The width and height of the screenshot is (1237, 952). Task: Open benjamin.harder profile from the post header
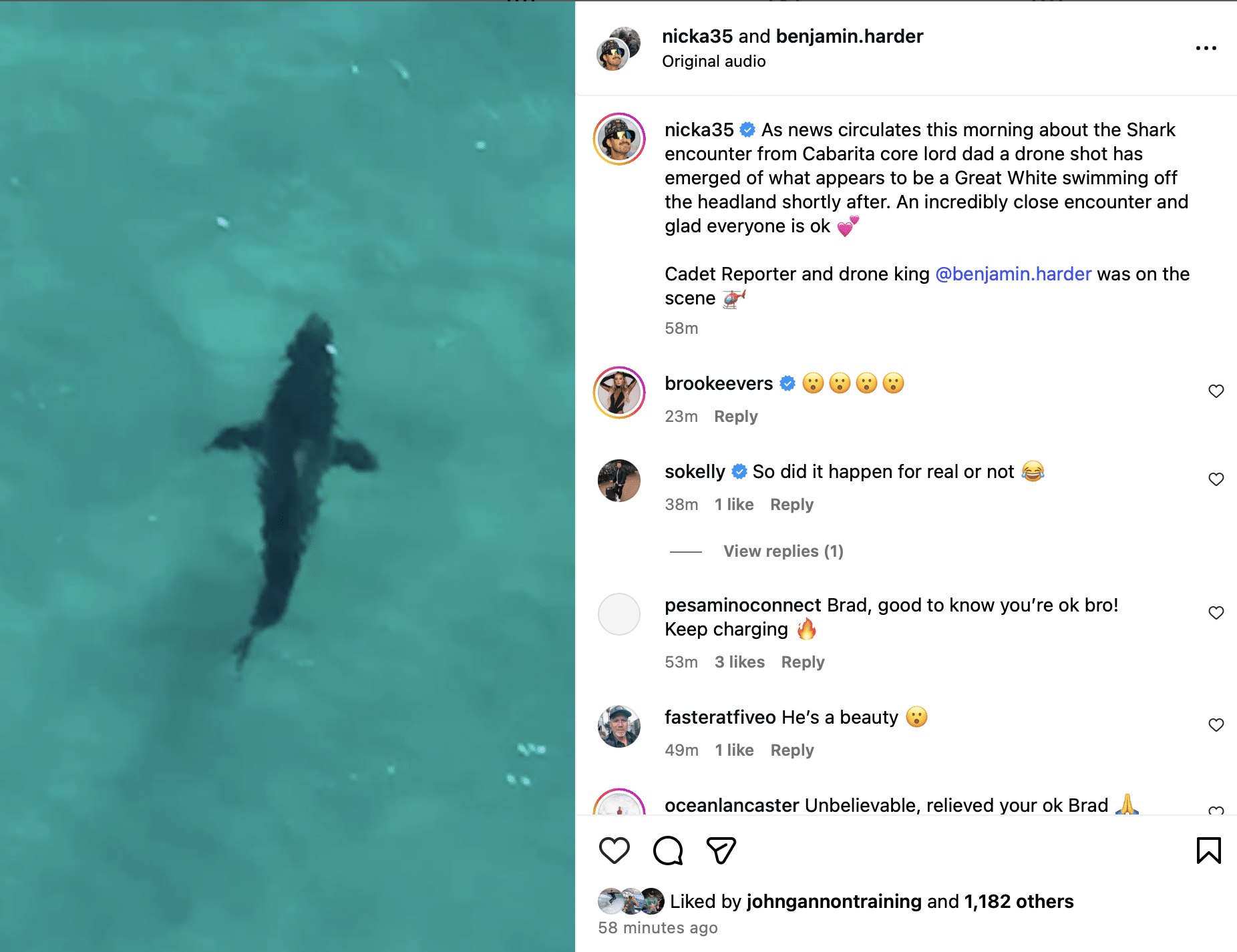[849, 36]
